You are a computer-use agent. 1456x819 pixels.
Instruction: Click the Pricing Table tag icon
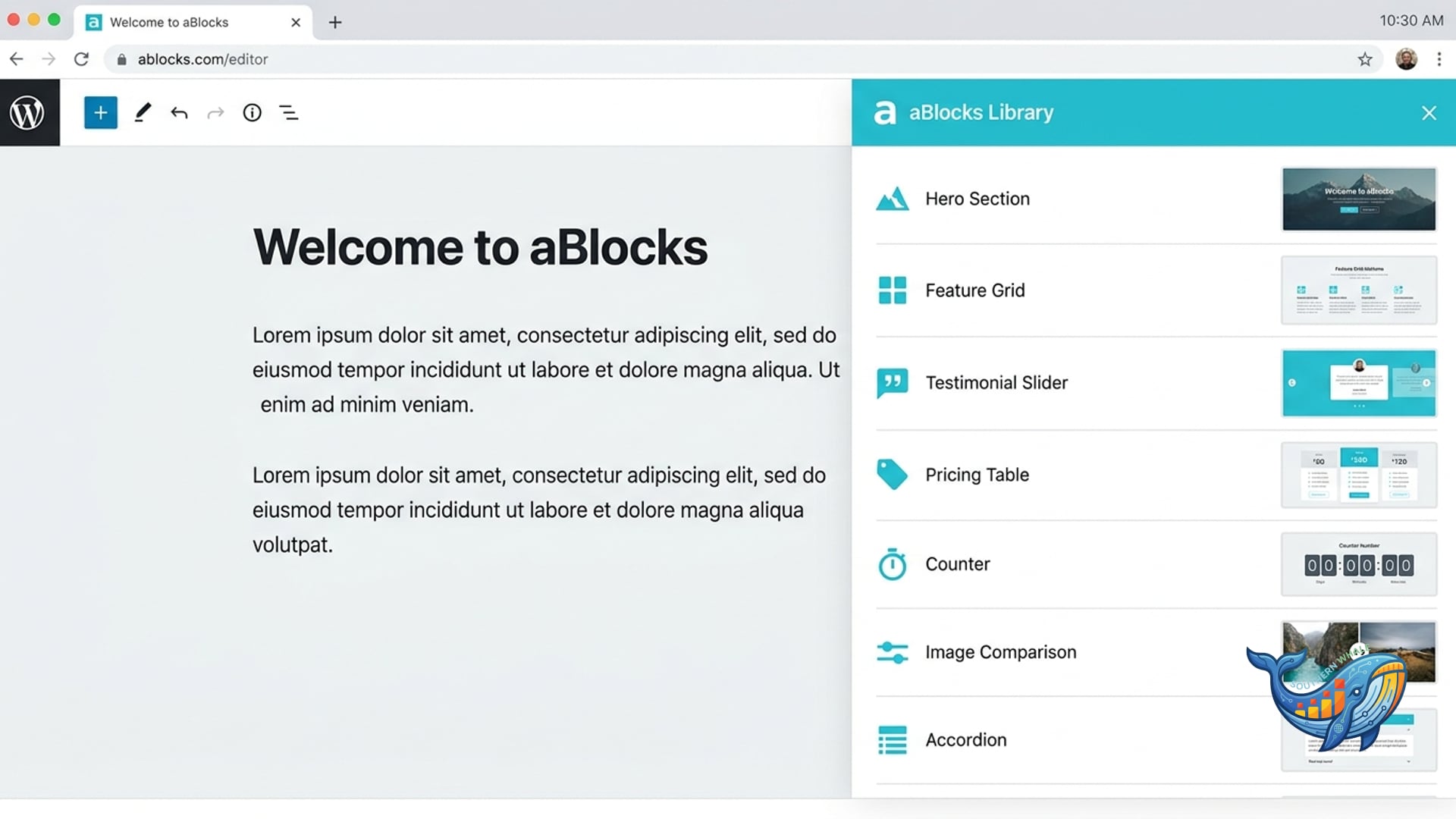(892, 475)
